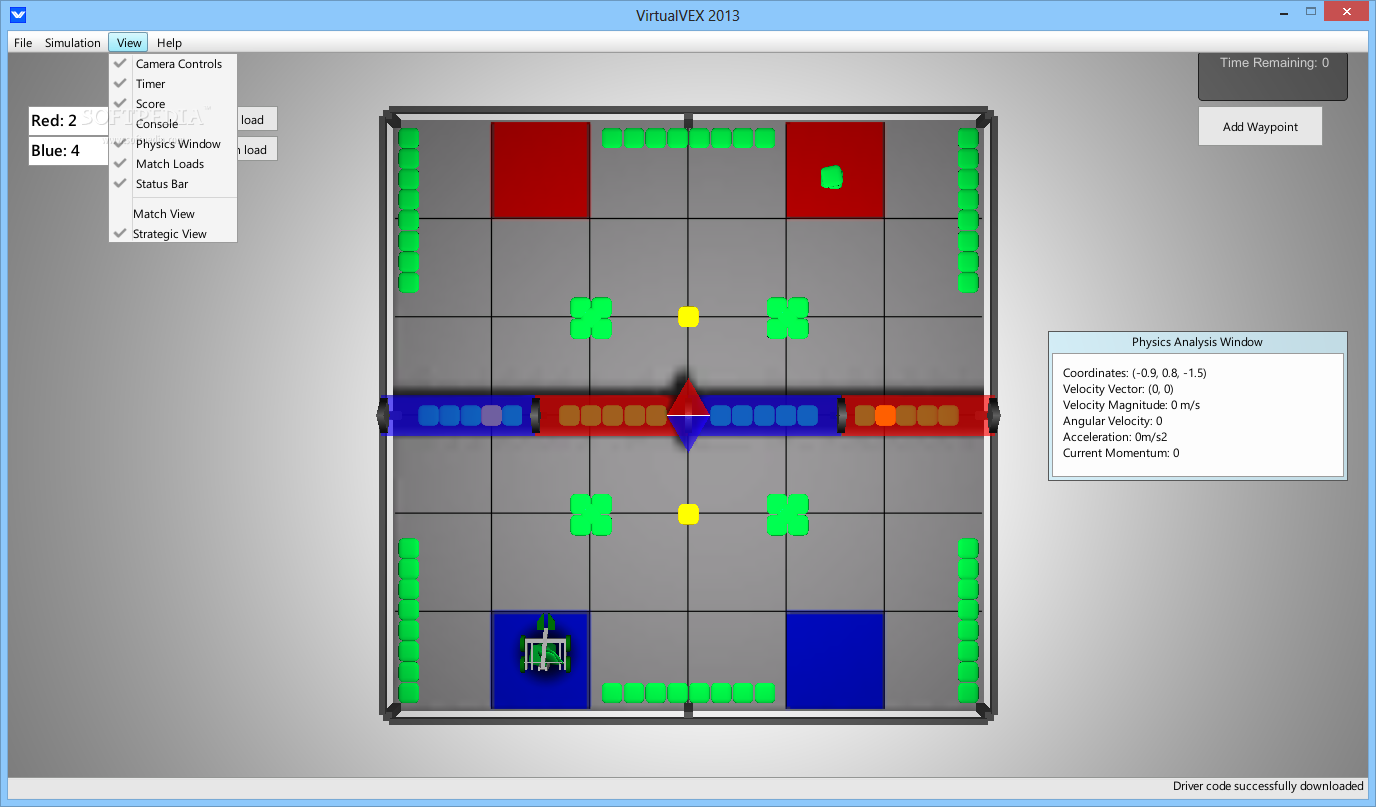Screen dimensions: 1376x807
Task: Click the top row of green balls
Action: (688, 138)
